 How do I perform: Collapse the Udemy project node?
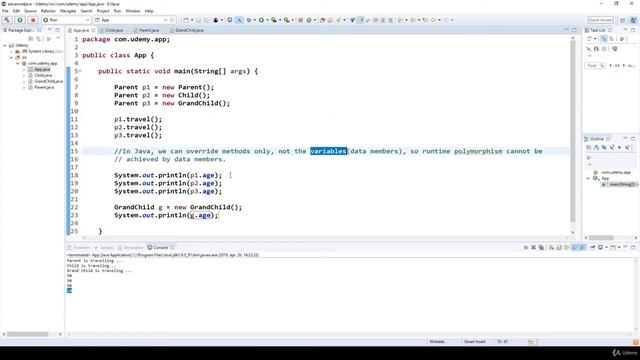point(5,45)
